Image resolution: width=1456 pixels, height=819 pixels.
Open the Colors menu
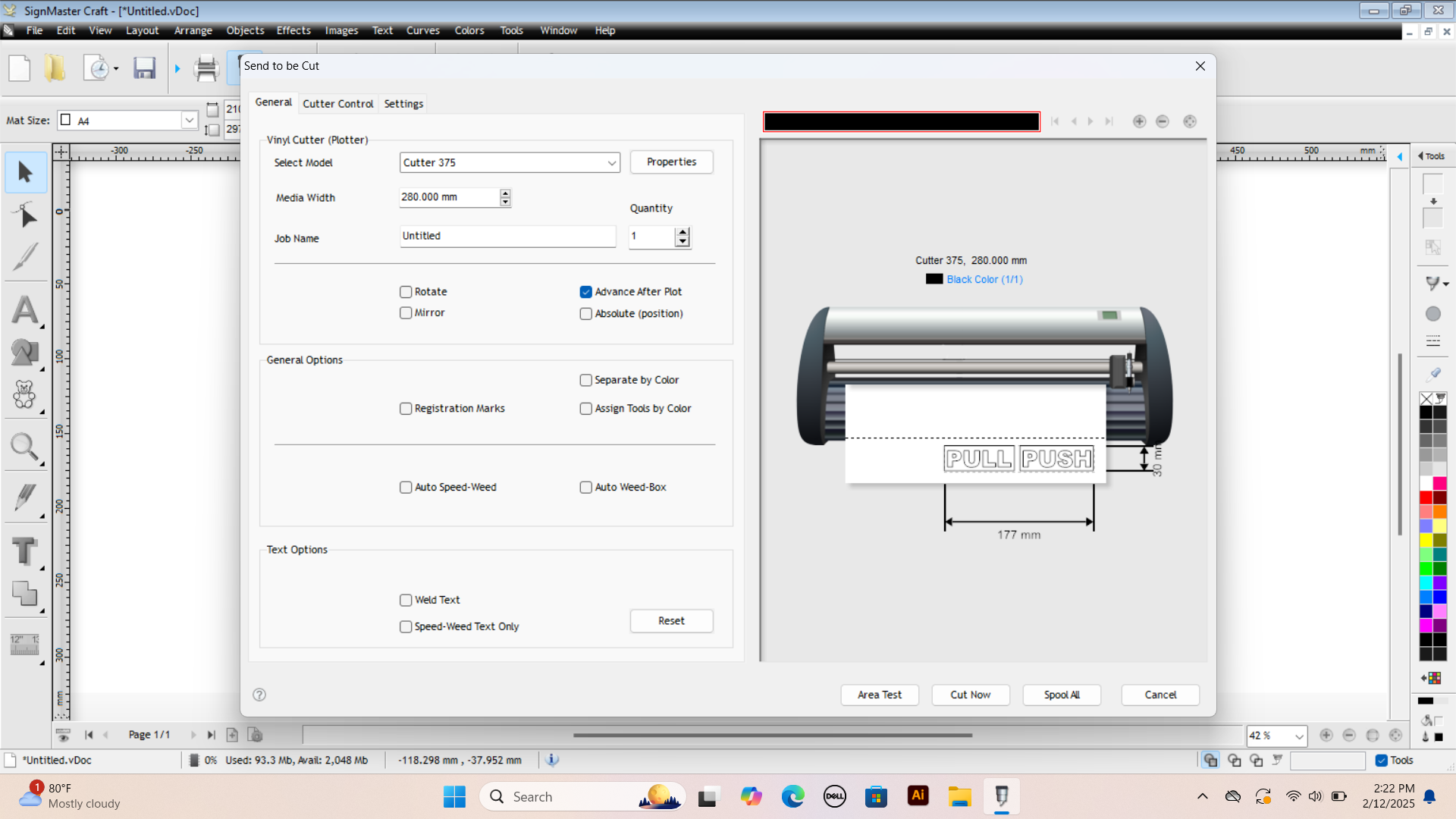(469, 30)
